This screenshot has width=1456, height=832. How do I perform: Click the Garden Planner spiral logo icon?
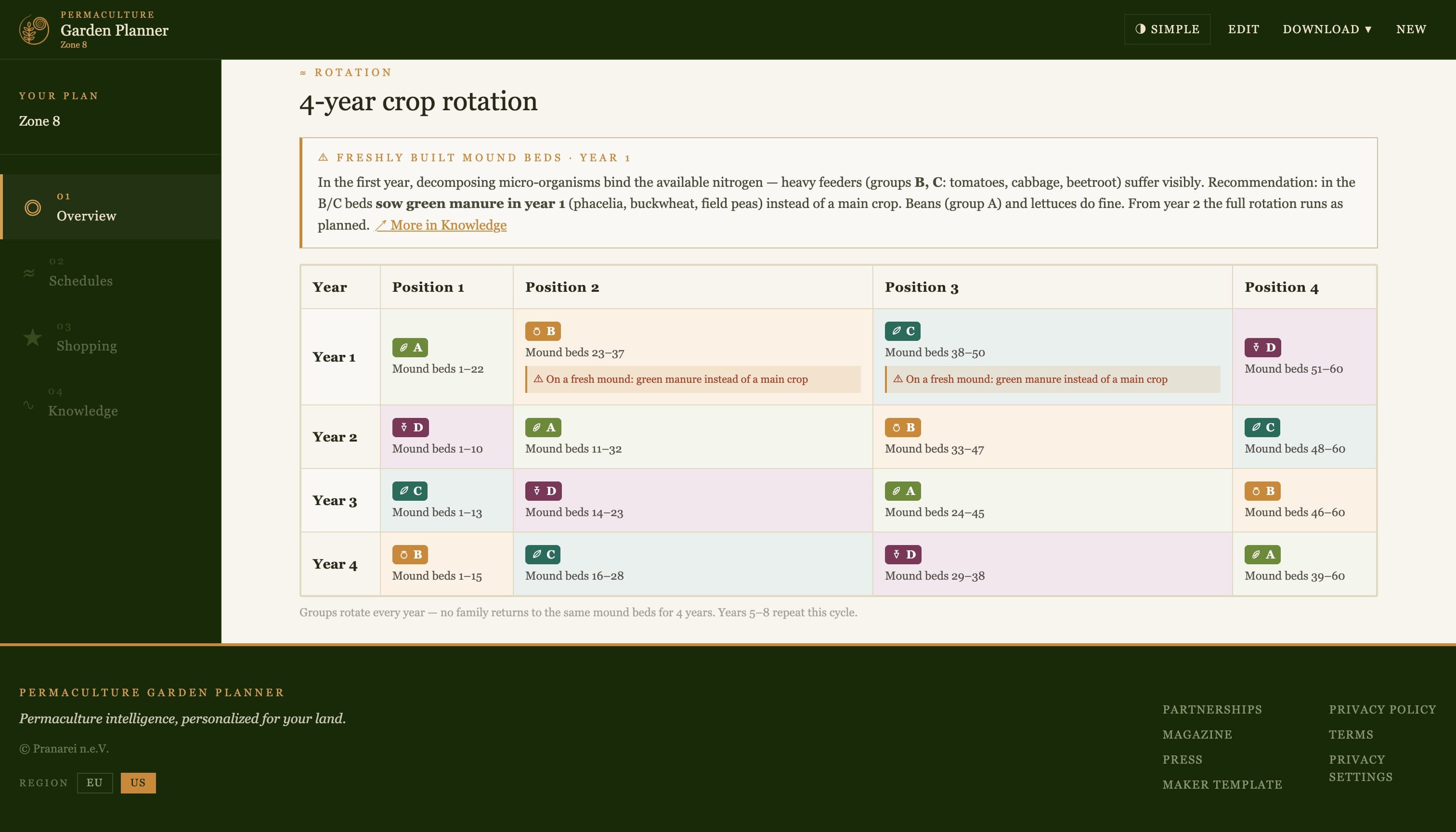point(34,30)
